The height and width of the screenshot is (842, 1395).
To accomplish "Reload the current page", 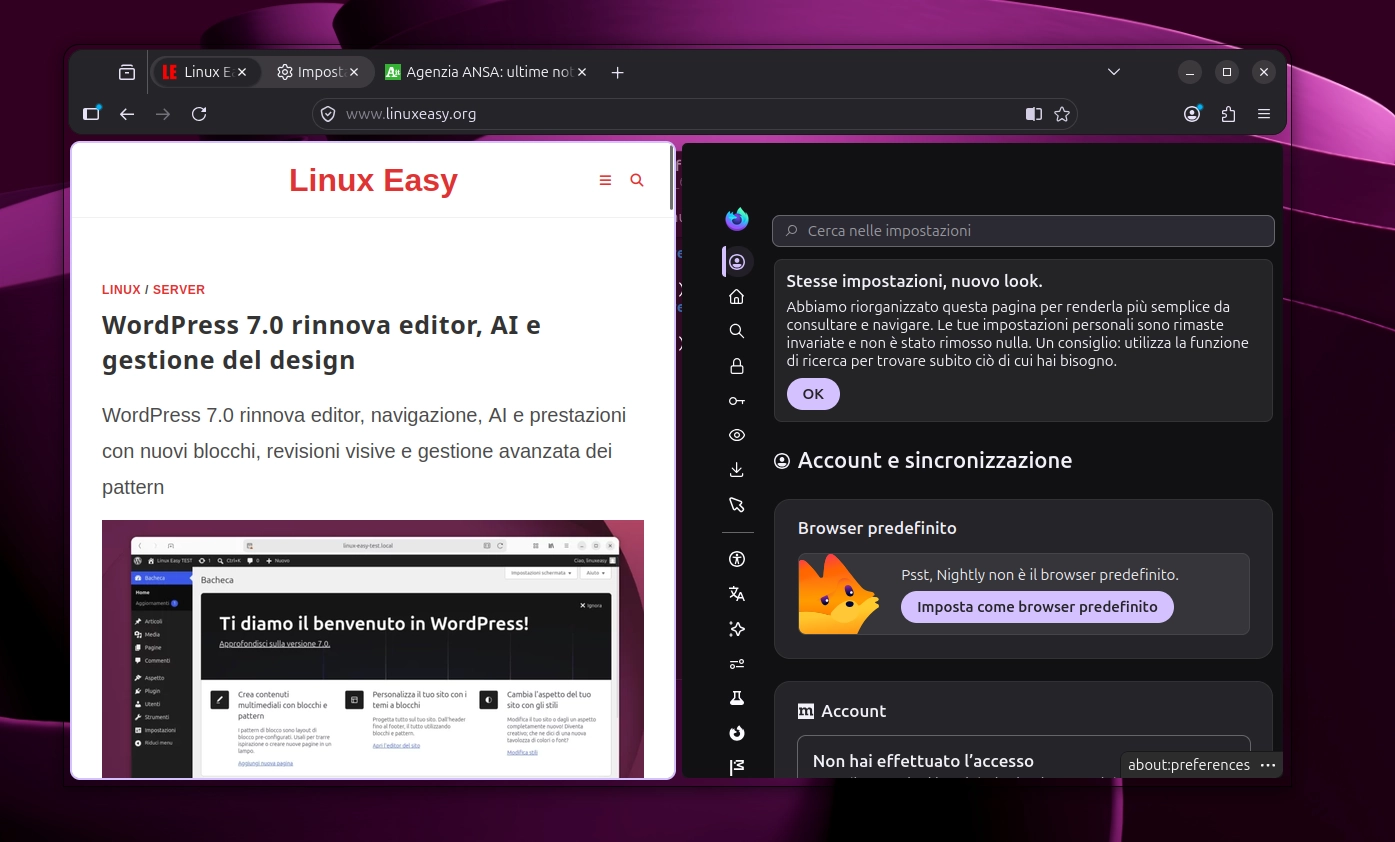I will click(199, 114).
